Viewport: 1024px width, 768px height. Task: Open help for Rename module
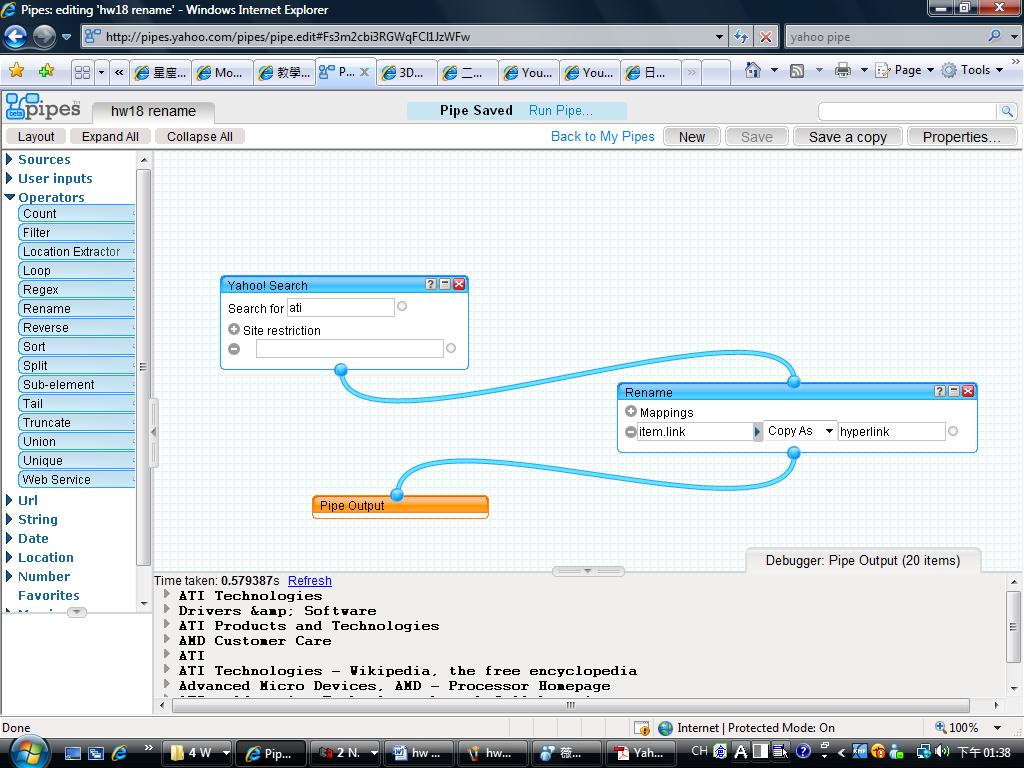(x=940, y=391)
